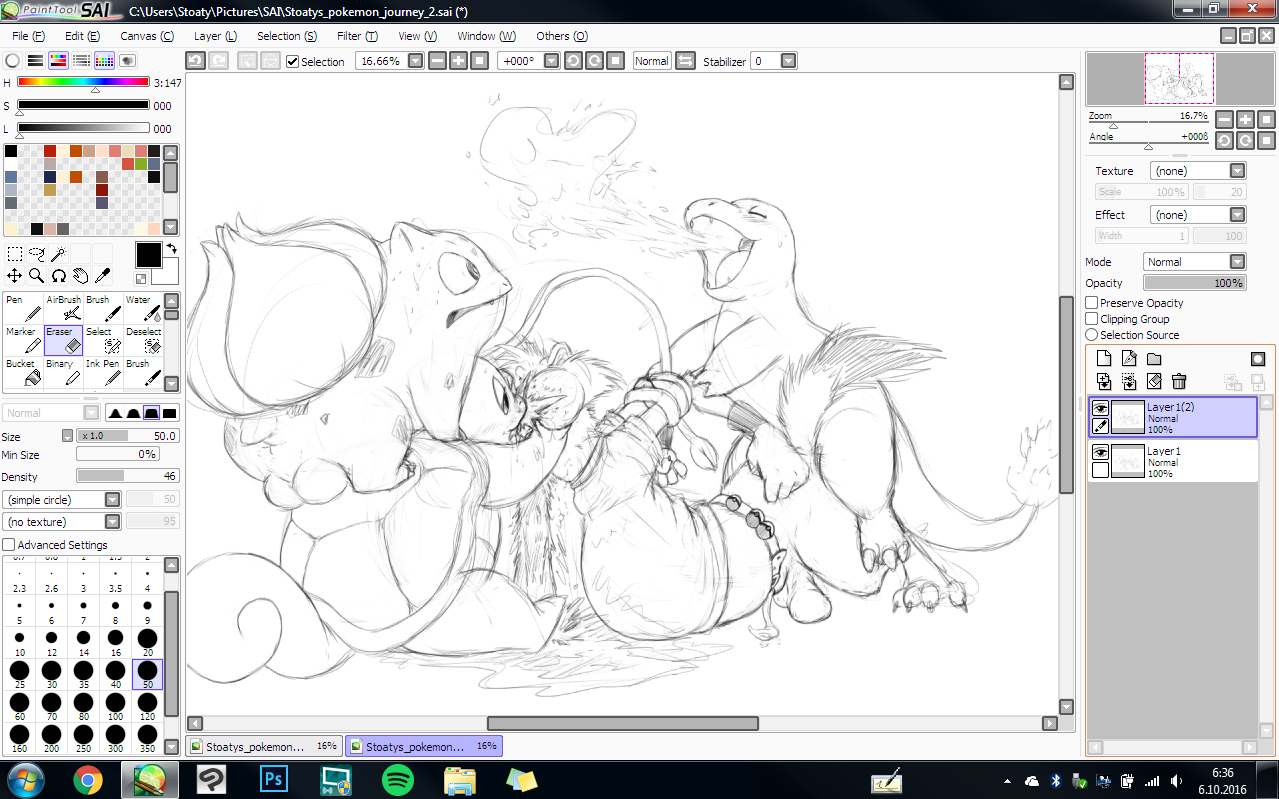Open the File menu
Image resolution: width=1279 pixels, height=799 pixels.
click(27, 36)
